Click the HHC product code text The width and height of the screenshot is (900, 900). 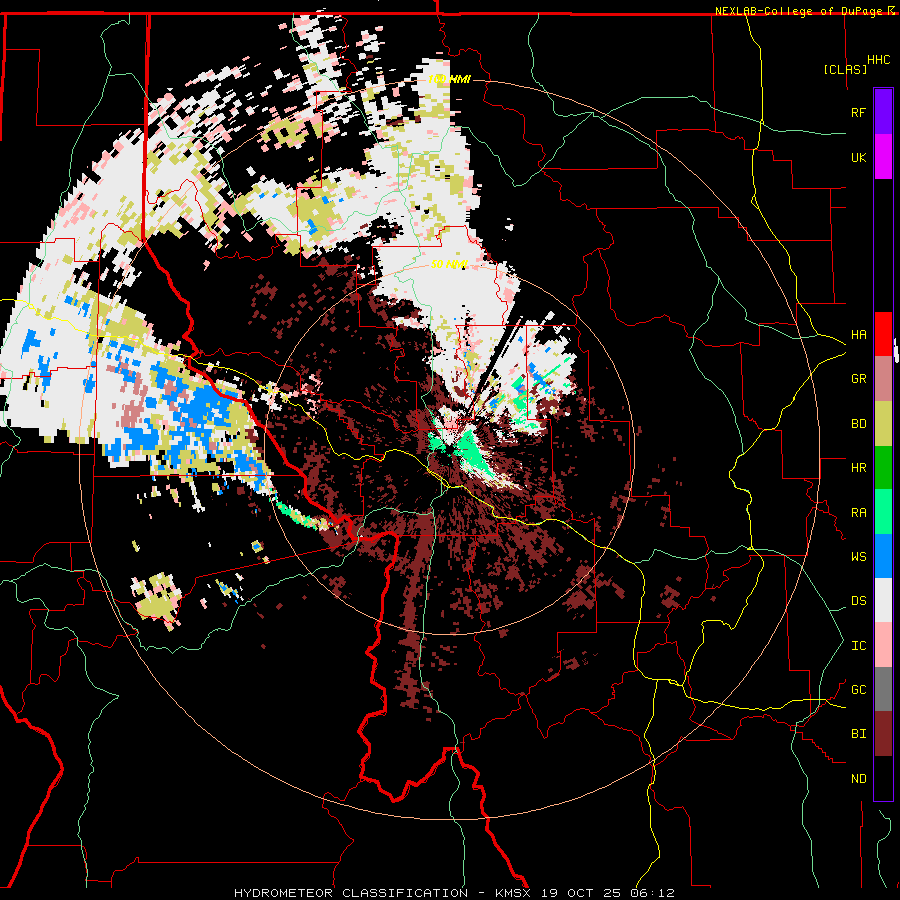(x=879, y=60)
